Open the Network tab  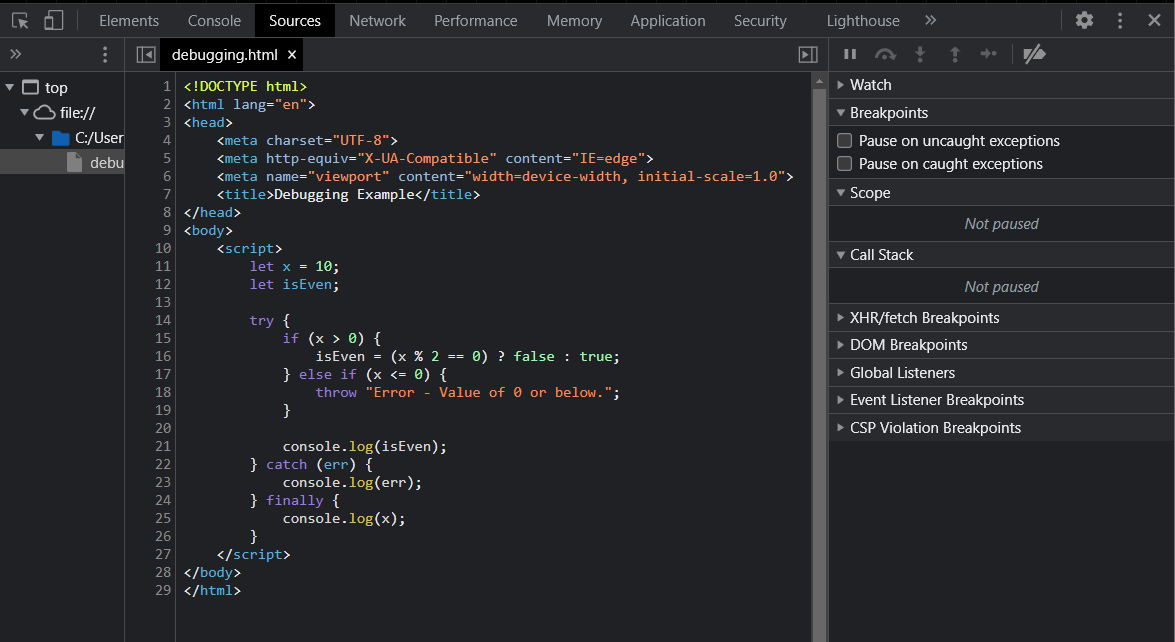coord(378,21)
